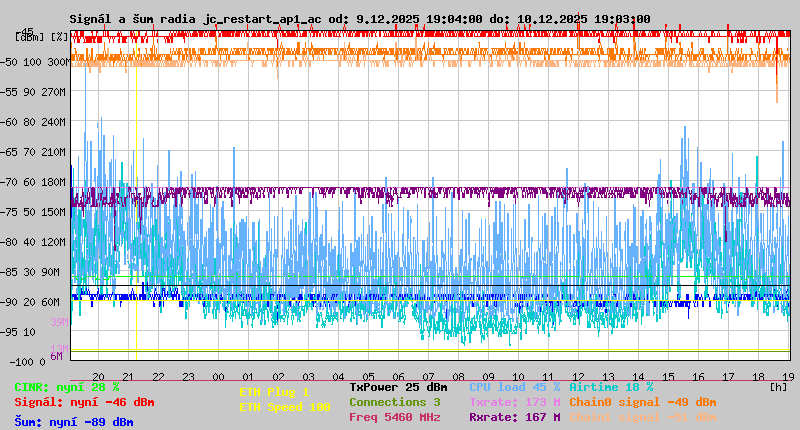Click the blue Šum legend entry
800x430 pixels.
74,422
